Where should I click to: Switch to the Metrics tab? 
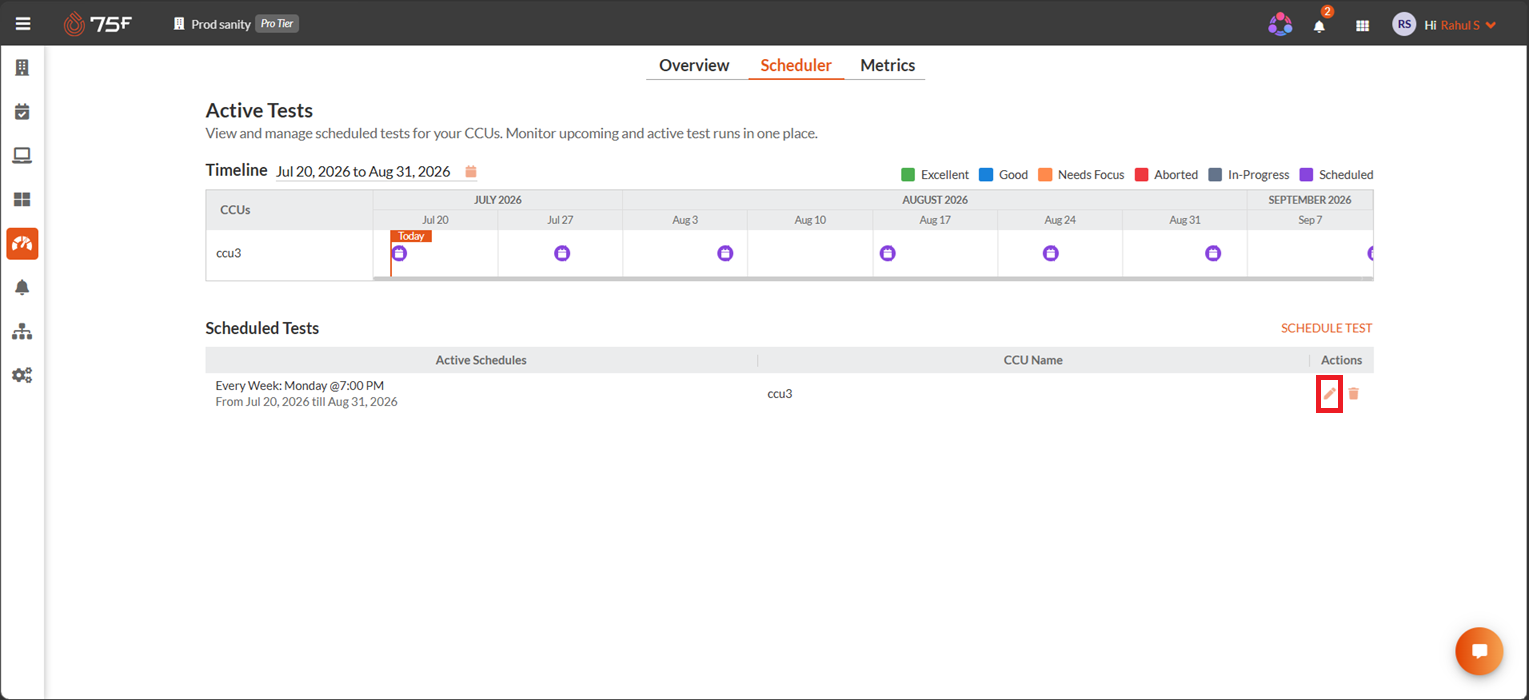(888, 65)
